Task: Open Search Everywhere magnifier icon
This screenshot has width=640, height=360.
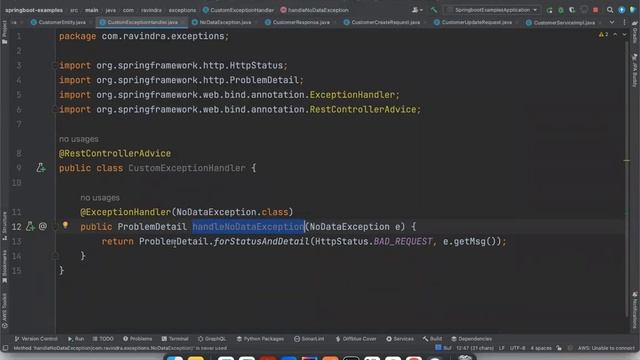Action: click(610, 10)
